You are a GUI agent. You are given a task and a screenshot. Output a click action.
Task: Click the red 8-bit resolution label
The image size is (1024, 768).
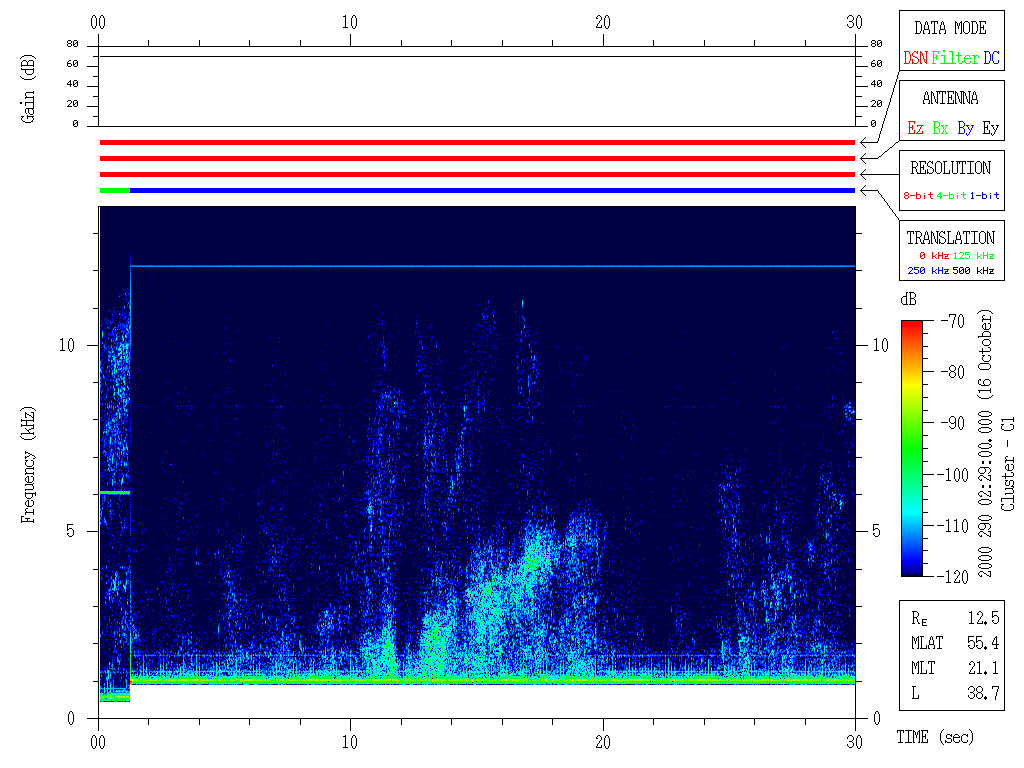(918, 196)
